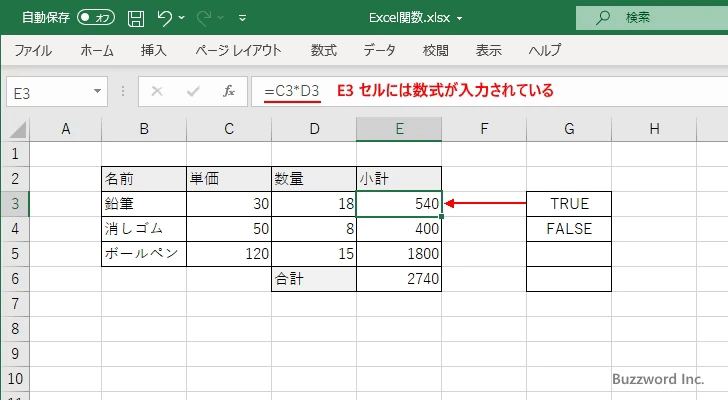The width and height of the screenshot is (728, 400).
Task: Switch to the 表示 ribbon tab
Action: tap(488, 50)
